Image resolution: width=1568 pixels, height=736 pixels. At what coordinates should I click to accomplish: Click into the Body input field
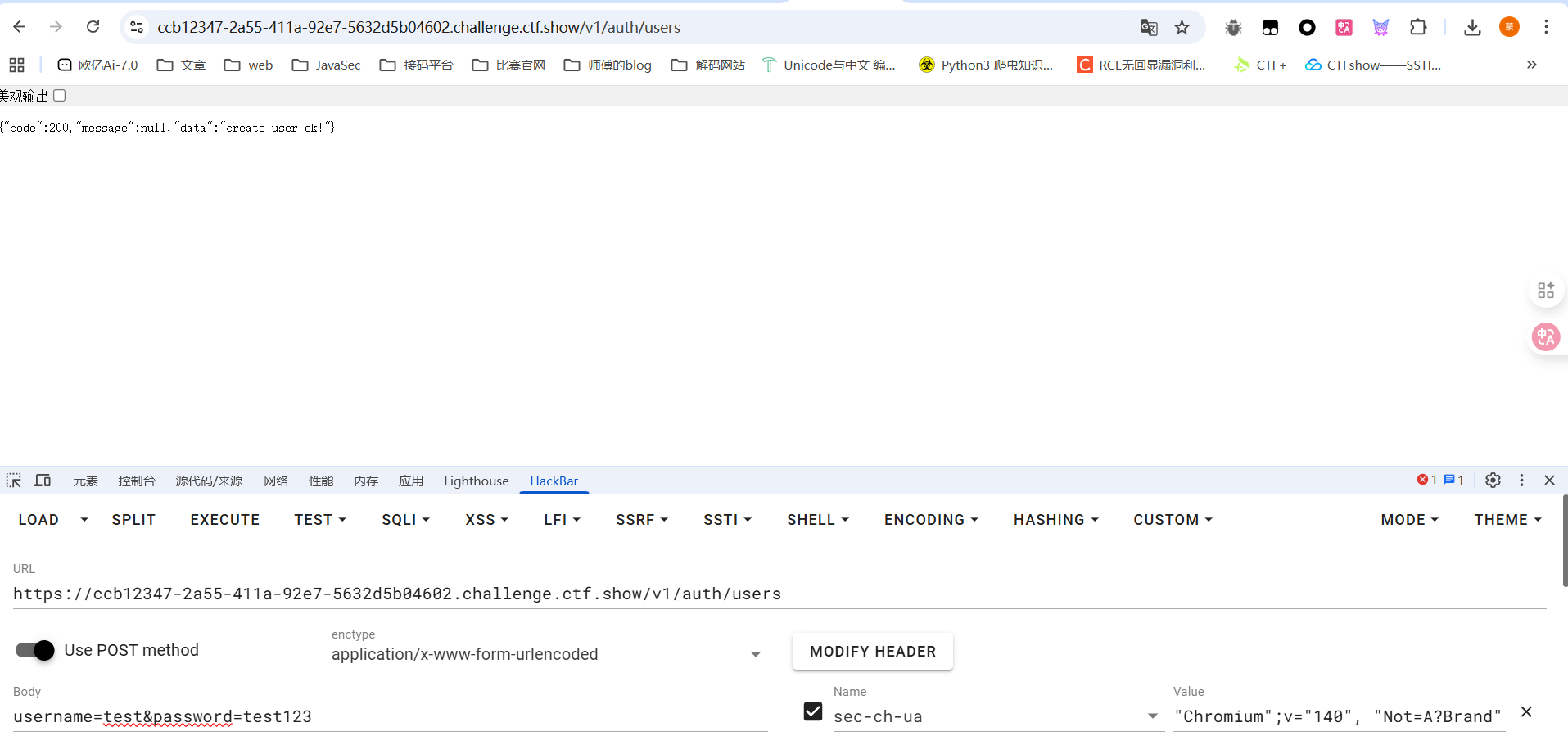click(390, 716)
